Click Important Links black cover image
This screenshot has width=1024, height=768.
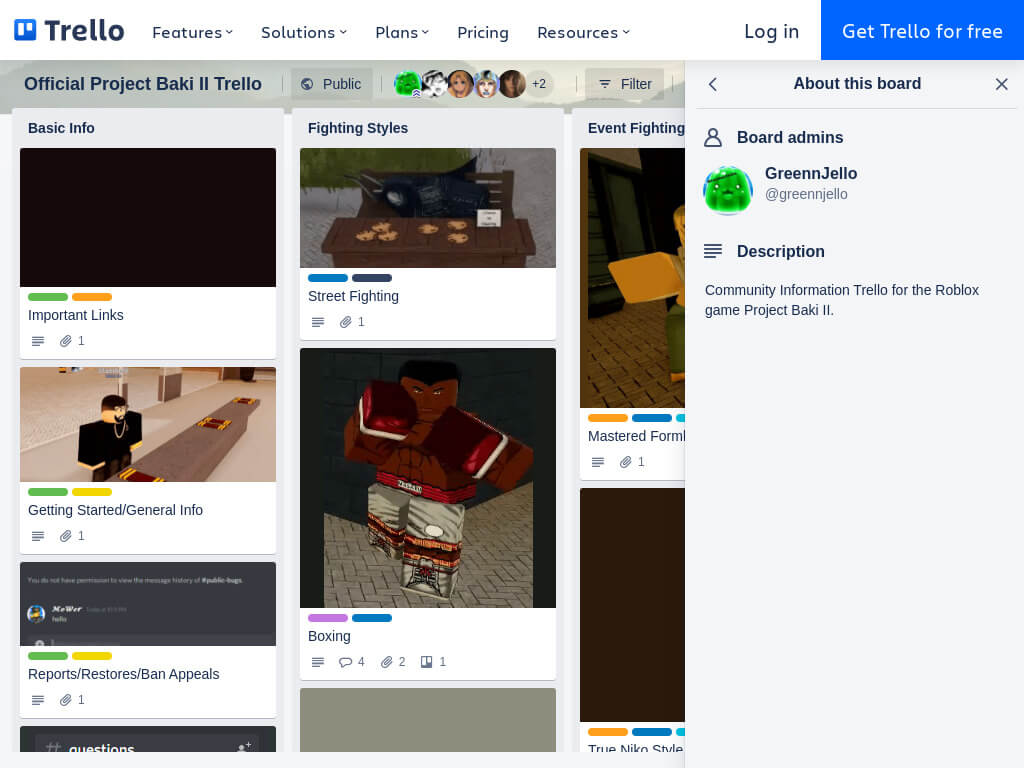point(148,217)
